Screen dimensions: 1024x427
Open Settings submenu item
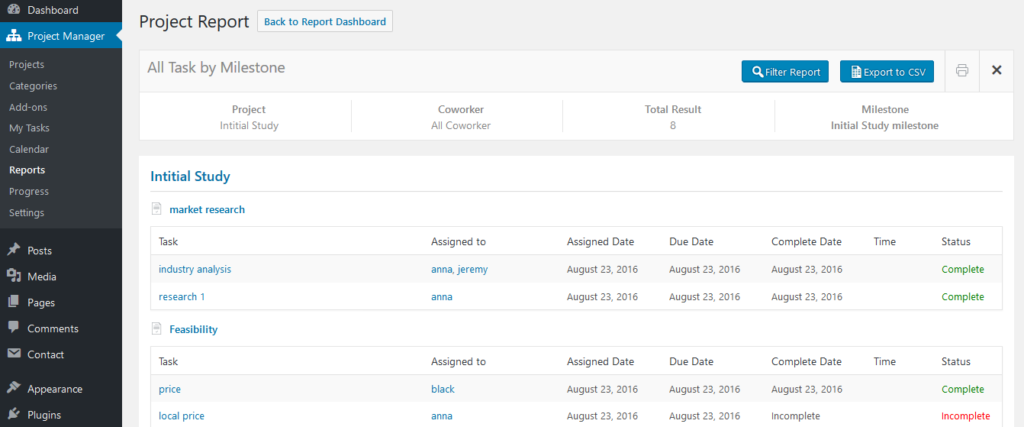point(27,213)
